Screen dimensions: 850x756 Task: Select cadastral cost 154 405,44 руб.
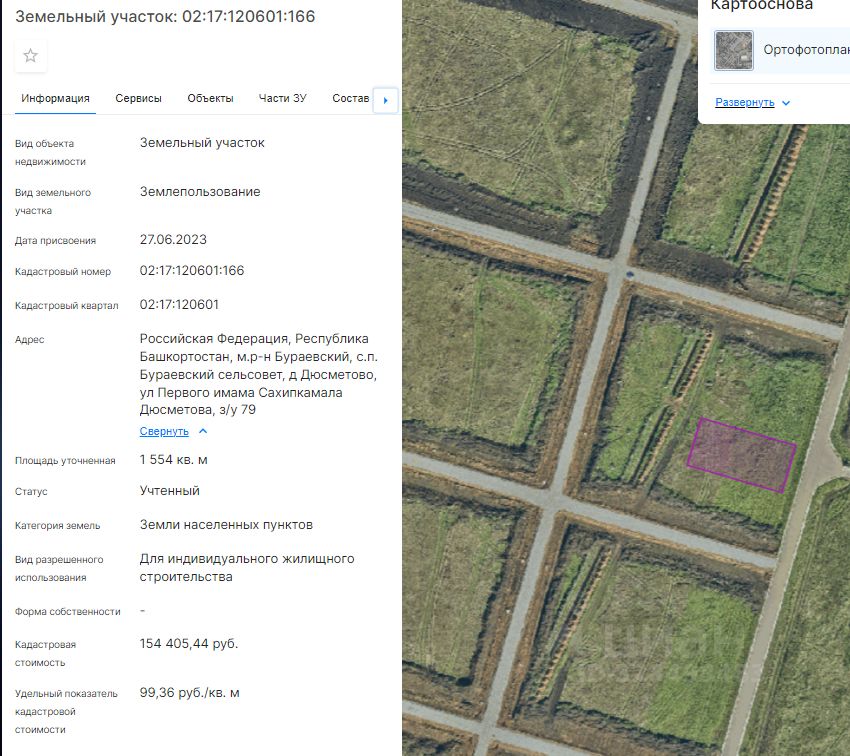pyautogui.click(x=189, y=643)
